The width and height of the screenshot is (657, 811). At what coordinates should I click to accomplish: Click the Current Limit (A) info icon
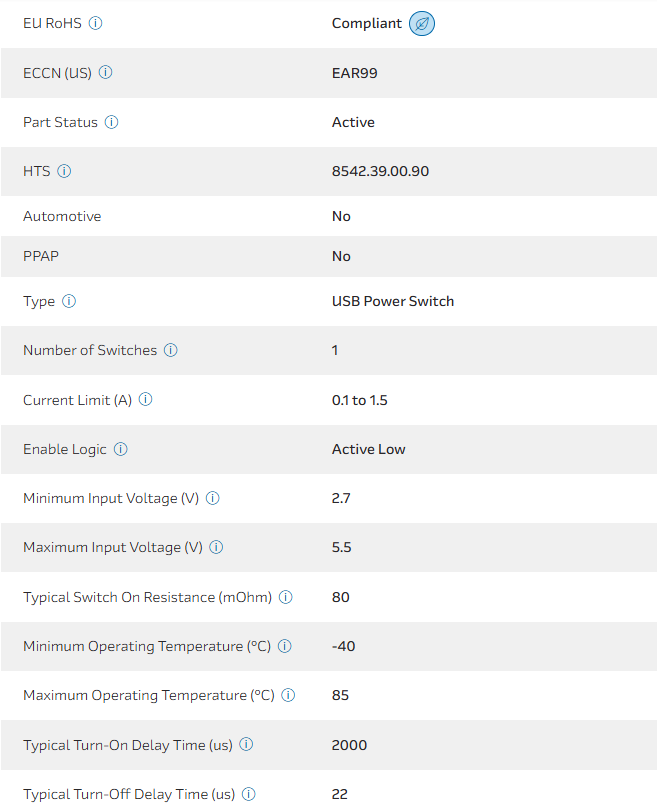(146, 400)
